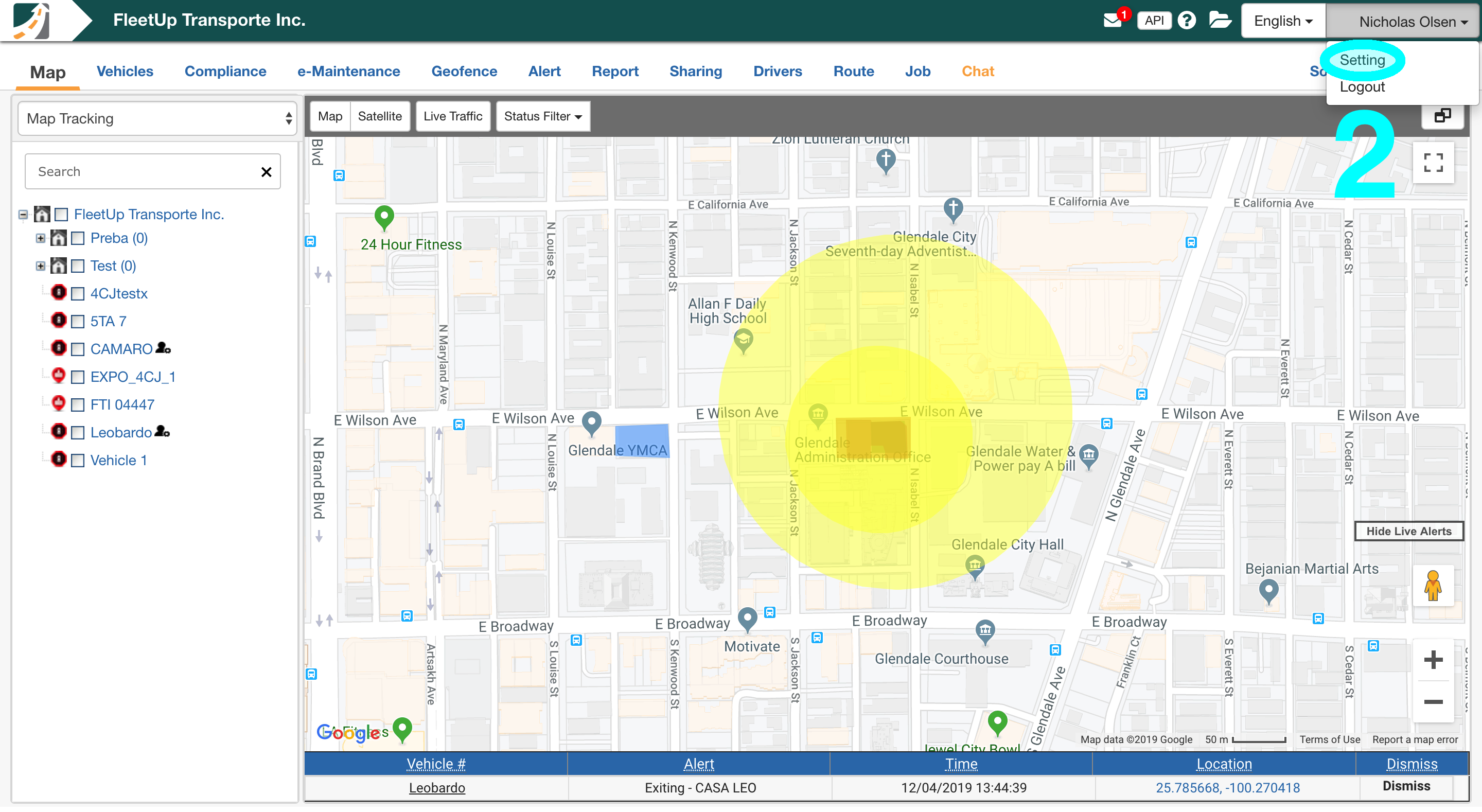Check the CAMARO checkbox
Image resolution: width=1482 pixels, height=812 pixels.
(x=78, y=350)
